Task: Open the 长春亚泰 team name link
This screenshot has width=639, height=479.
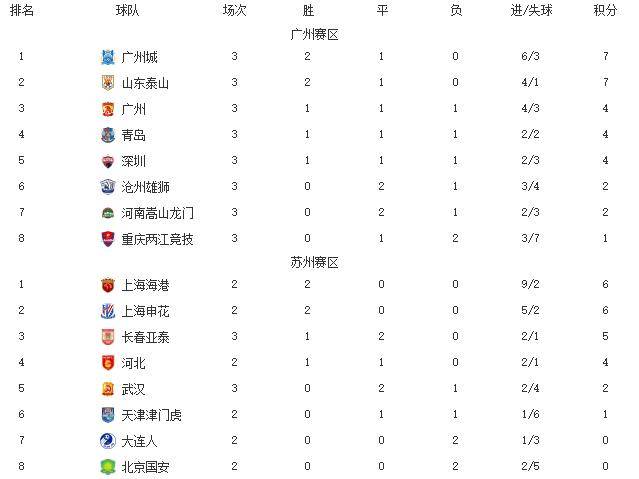Action: click(145, 338)
